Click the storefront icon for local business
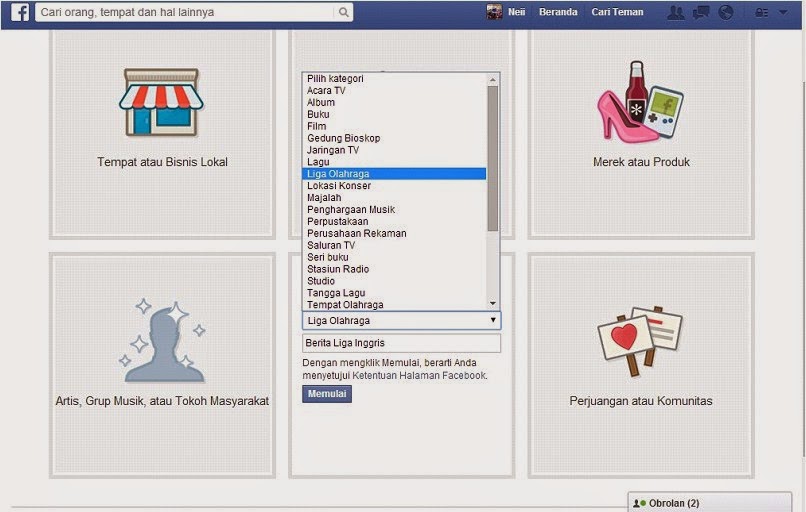 click(161, 102)
